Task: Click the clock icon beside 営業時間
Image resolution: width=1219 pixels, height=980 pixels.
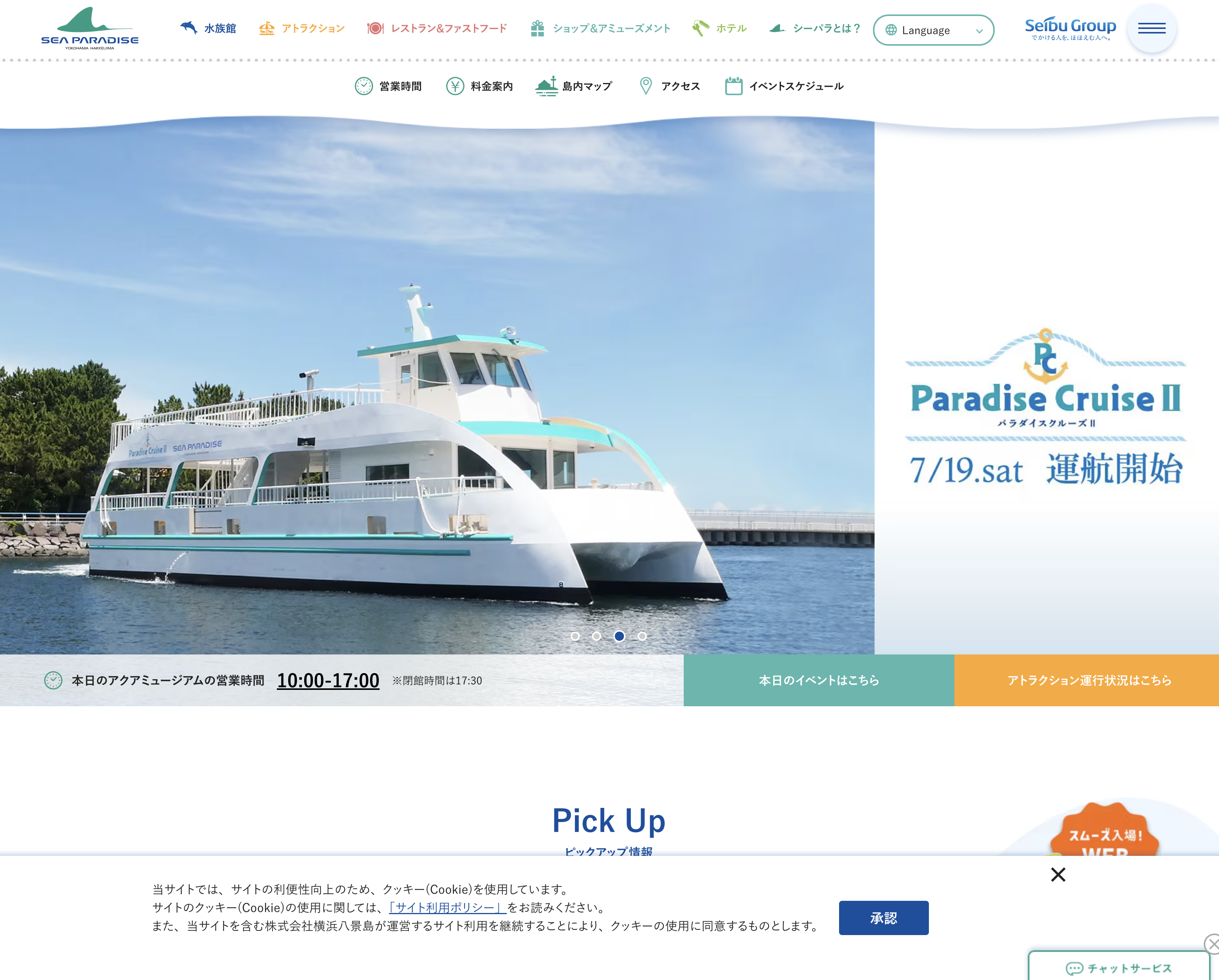Action: 364,86
